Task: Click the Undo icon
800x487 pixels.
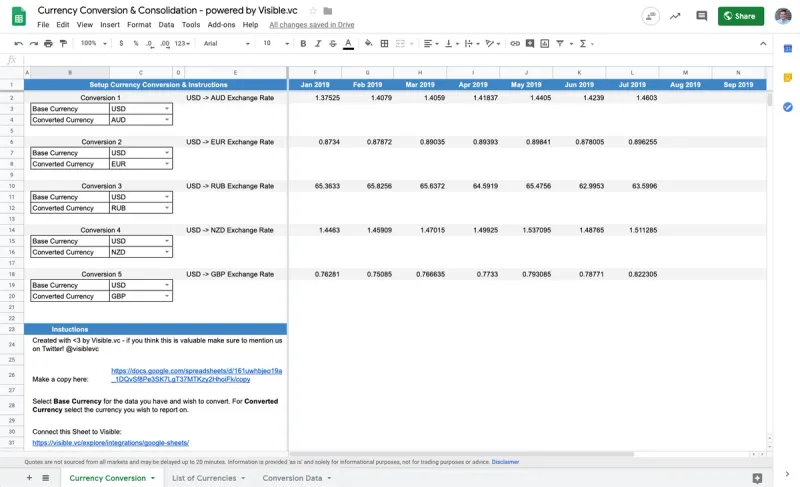Action: [19, 44]
